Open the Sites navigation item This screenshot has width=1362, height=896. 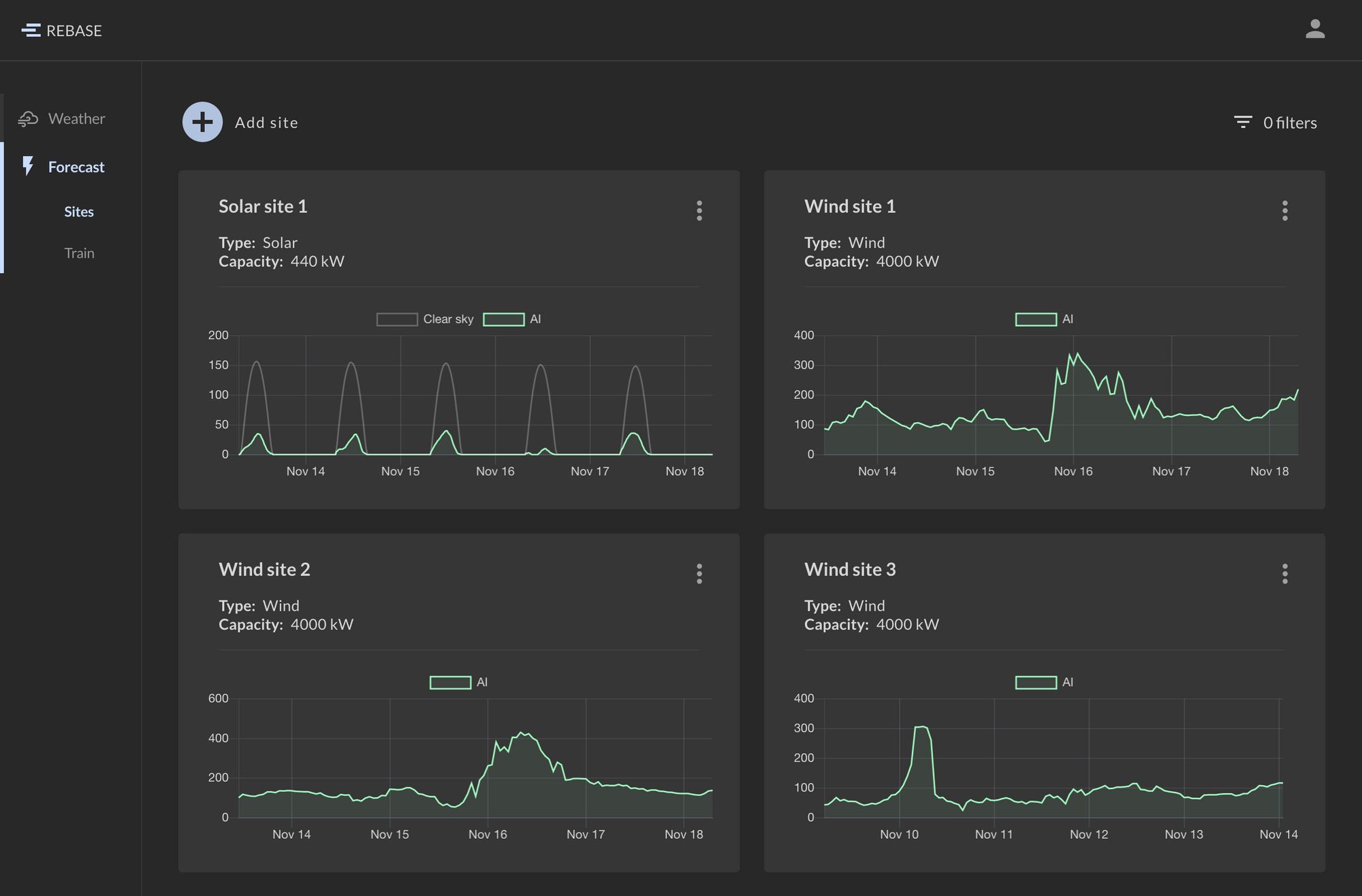point(79,211)
